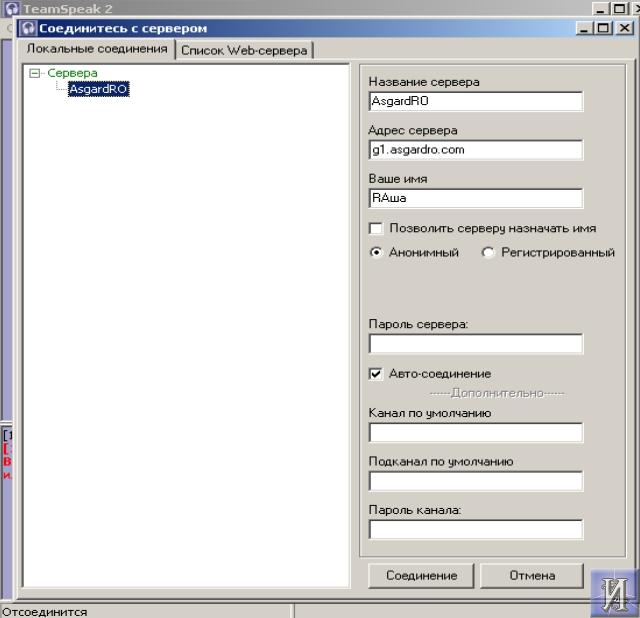640x618 pixels.
Task: Enable 'Позволить серверу назначать имя' checkbox
Action: pyautogui.click(x=376, y=228)
